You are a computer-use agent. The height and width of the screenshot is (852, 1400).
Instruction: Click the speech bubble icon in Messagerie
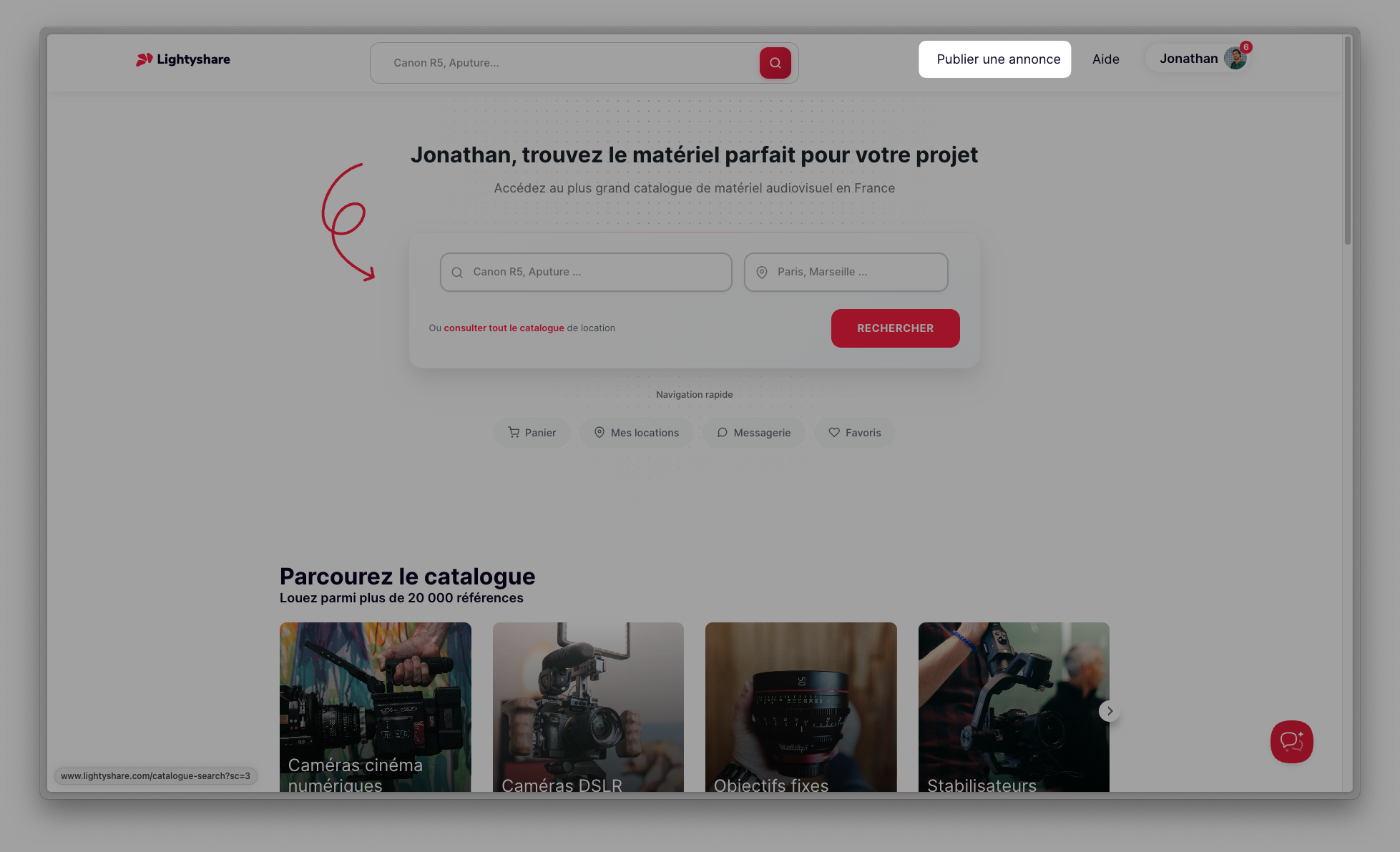pyautogui.click(x=723, y=432)
